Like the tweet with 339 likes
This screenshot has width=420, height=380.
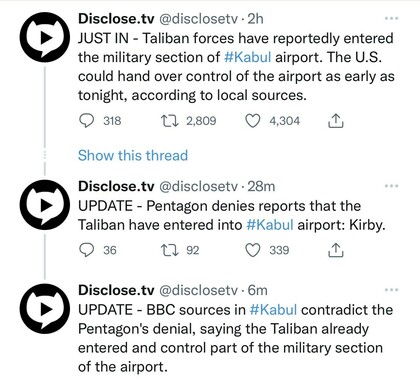tap(252, 250)
